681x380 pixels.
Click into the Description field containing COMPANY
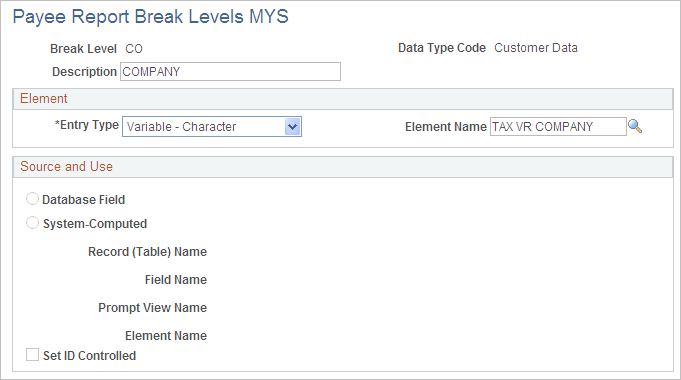(x=230, y=72)
